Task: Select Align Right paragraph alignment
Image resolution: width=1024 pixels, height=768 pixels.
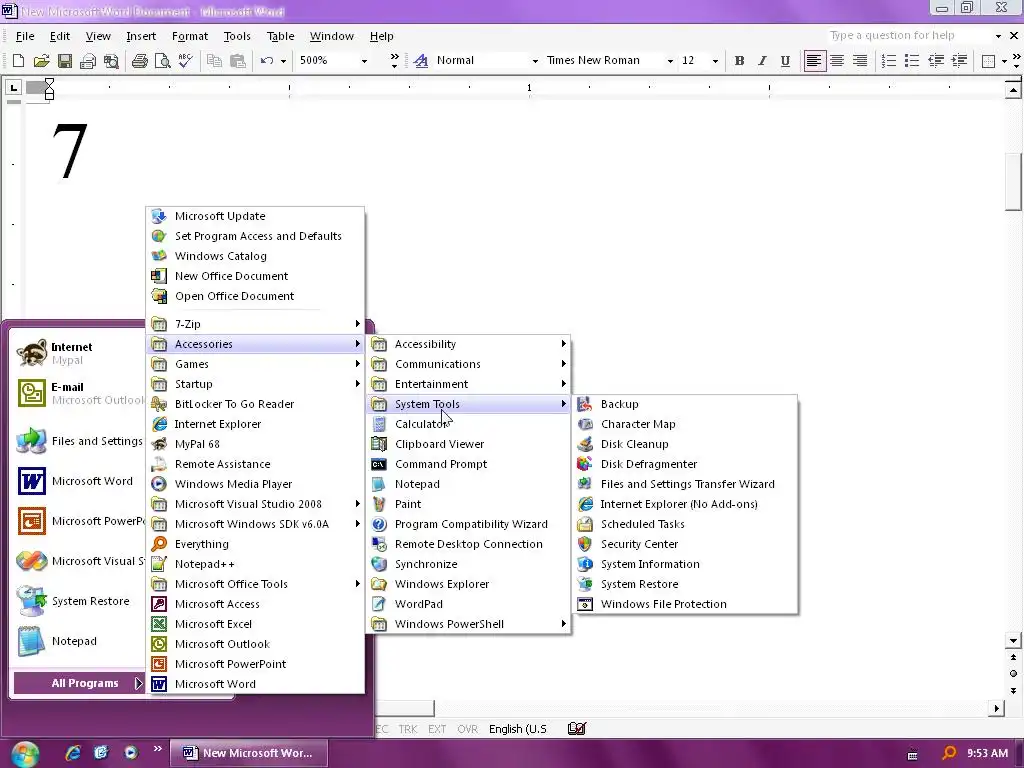Action: pyautogui.click(x=860, y=61)
